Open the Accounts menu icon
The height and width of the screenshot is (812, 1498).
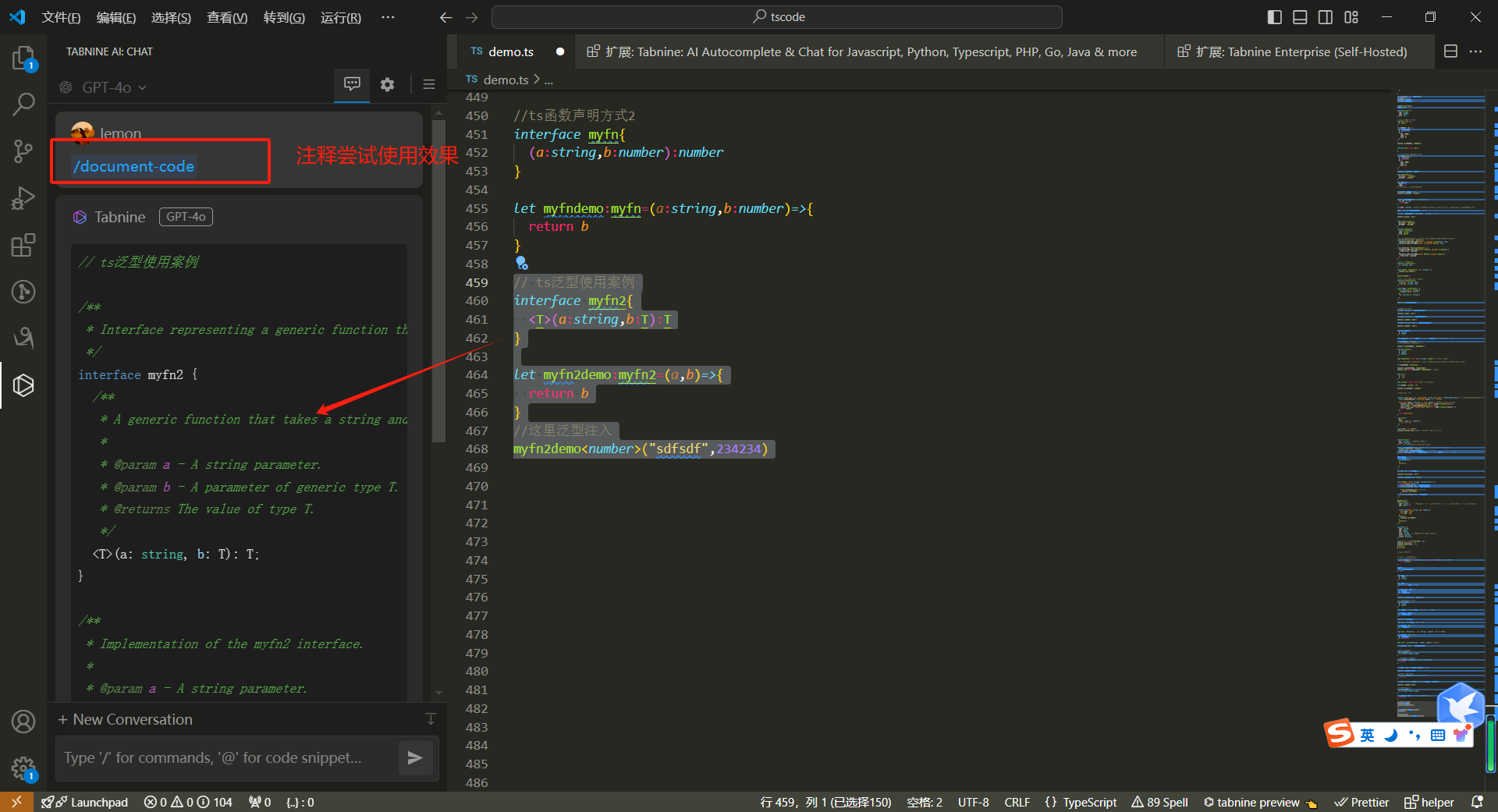(x=23, y=722)
